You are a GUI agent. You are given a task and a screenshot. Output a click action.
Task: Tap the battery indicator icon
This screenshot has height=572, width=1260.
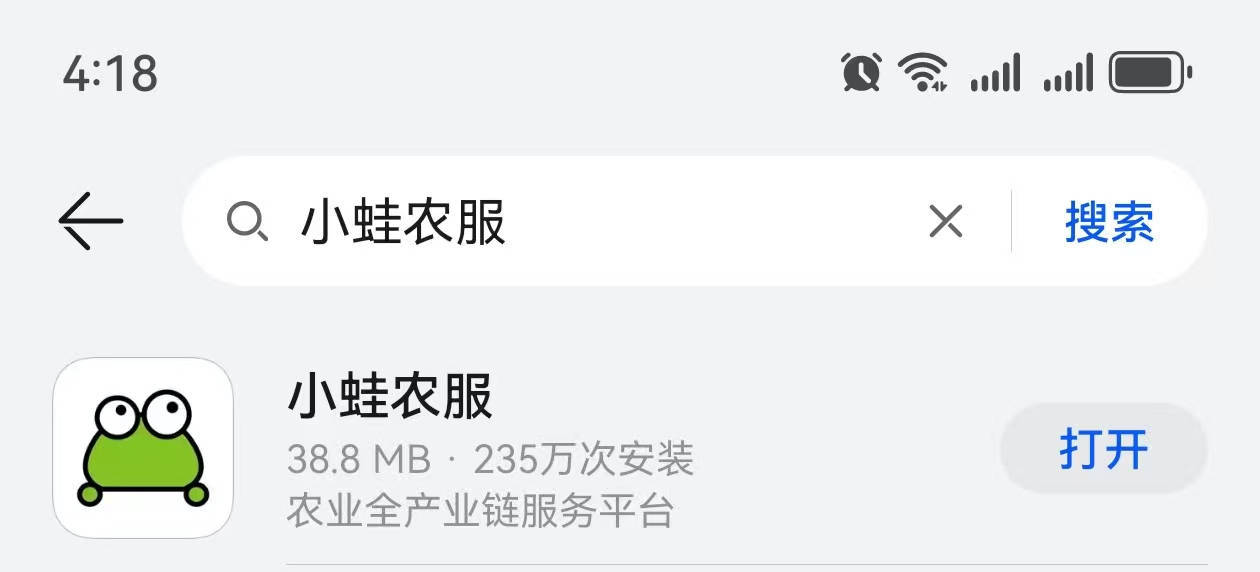tap(1151, 73)
